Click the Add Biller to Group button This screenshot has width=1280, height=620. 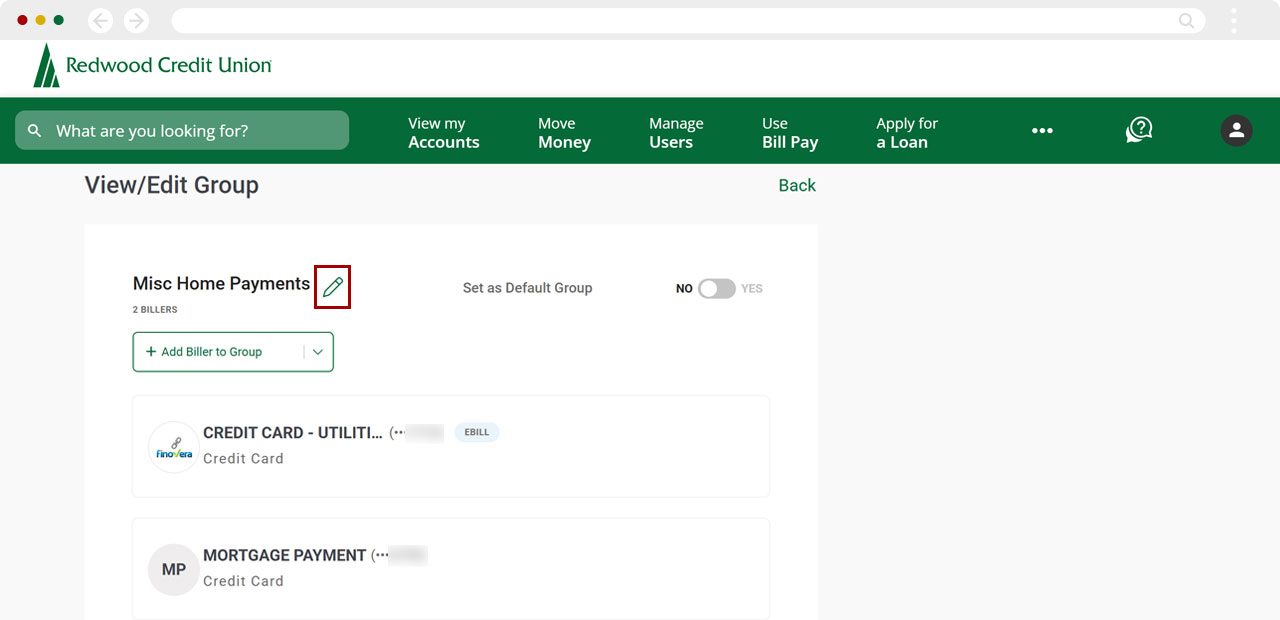point(212,352)
